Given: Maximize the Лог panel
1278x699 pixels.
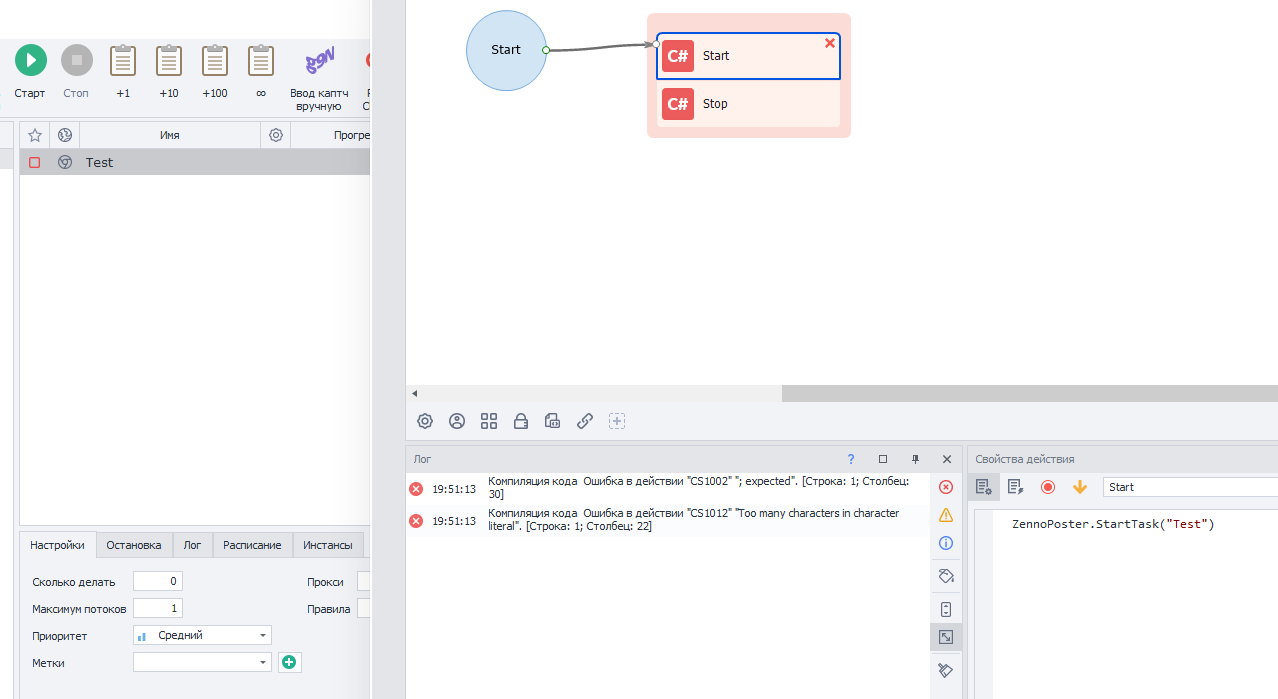Looking at the screenshot, I should [883, 459].
